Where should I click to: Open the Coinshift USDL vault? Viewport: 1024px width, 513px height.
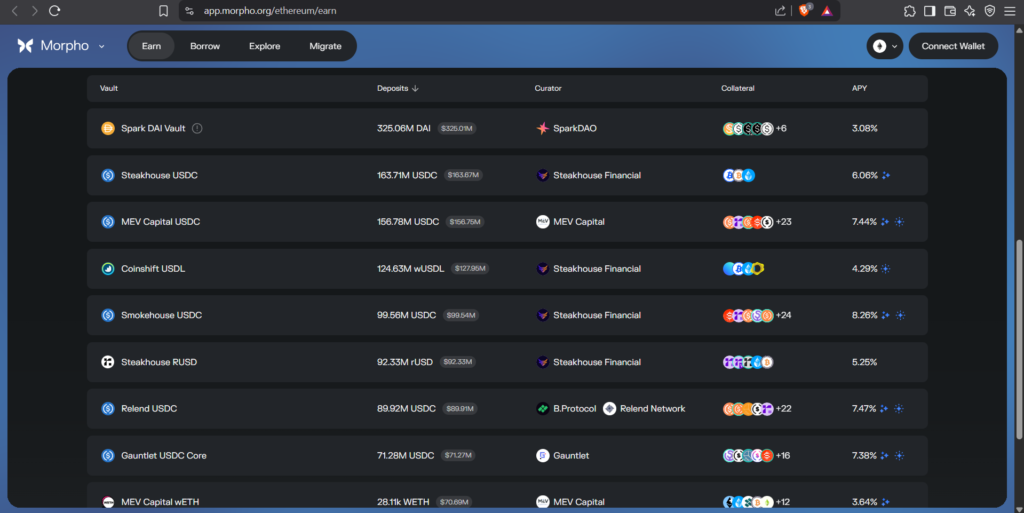click(507, 269)
